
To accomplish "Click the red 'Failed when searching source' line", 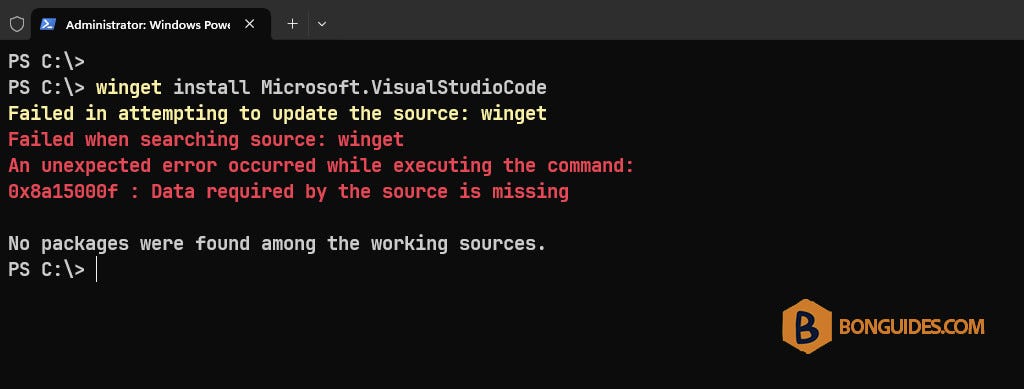I will tap(206, 140).
